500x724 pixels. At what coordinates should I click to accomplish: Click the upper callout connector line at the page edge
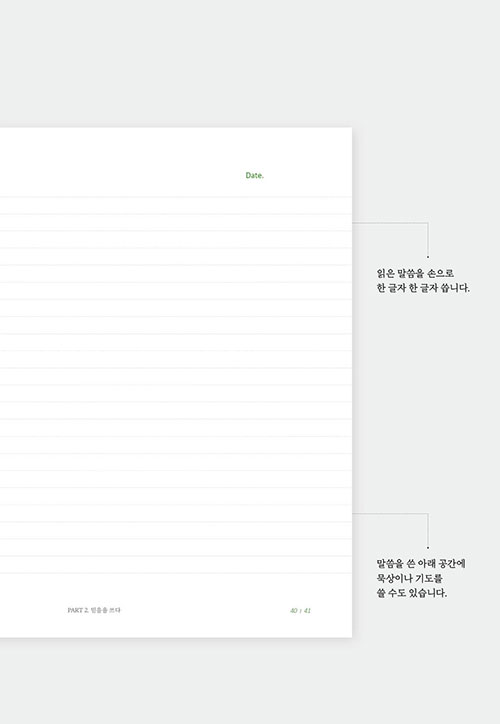pyautogui.click(x=390, y=223)
